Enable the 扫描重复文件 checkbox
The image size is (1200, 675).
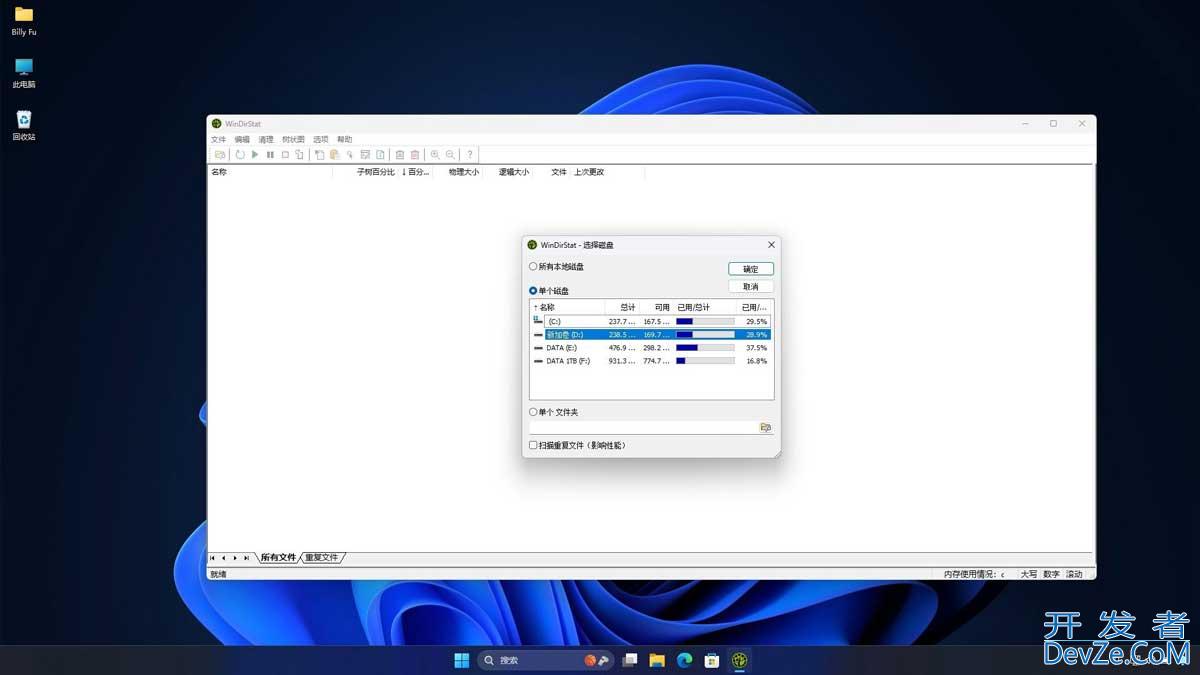coord(533,445)
